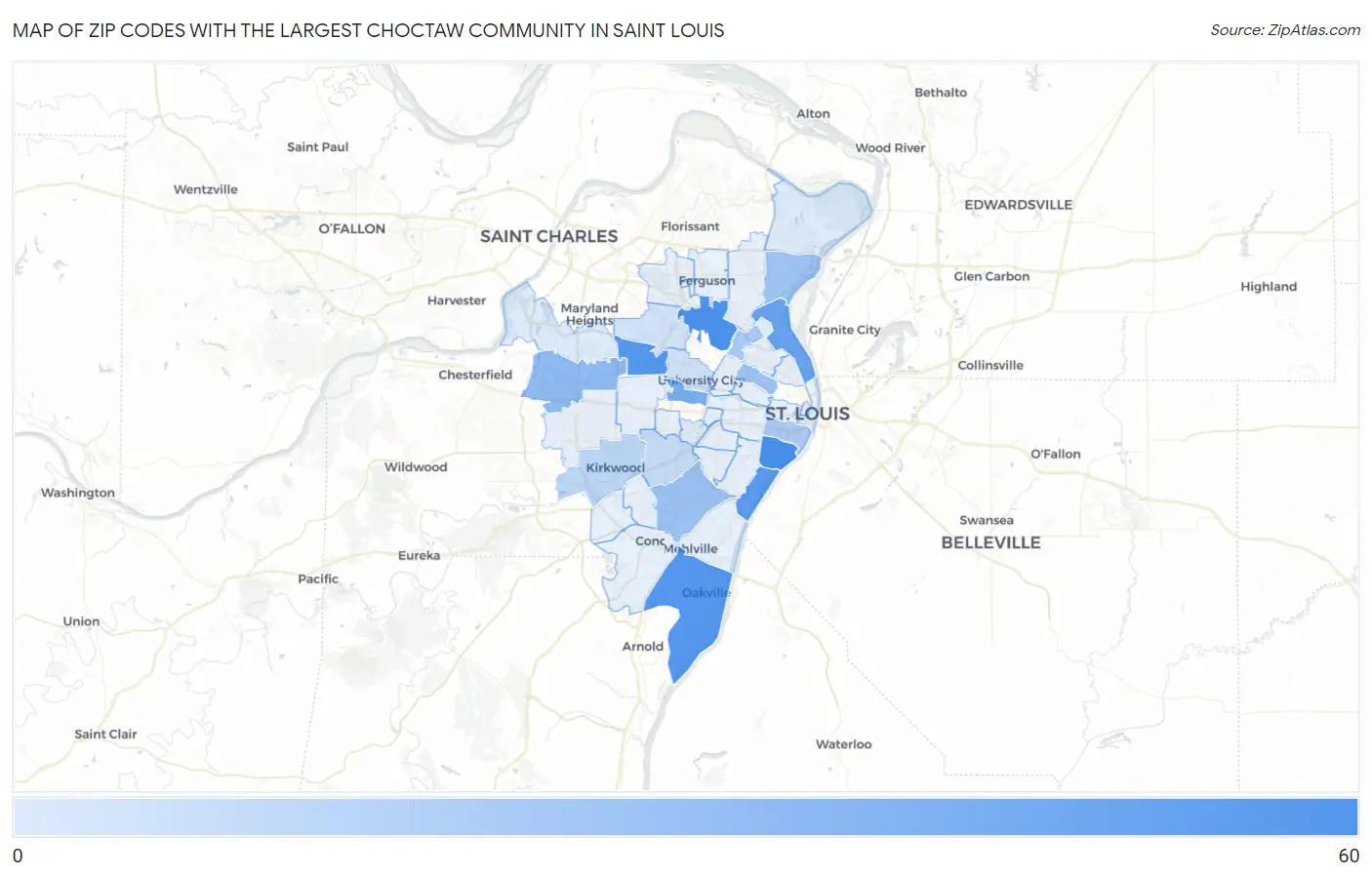Click the Washington town label

point(78,493)
